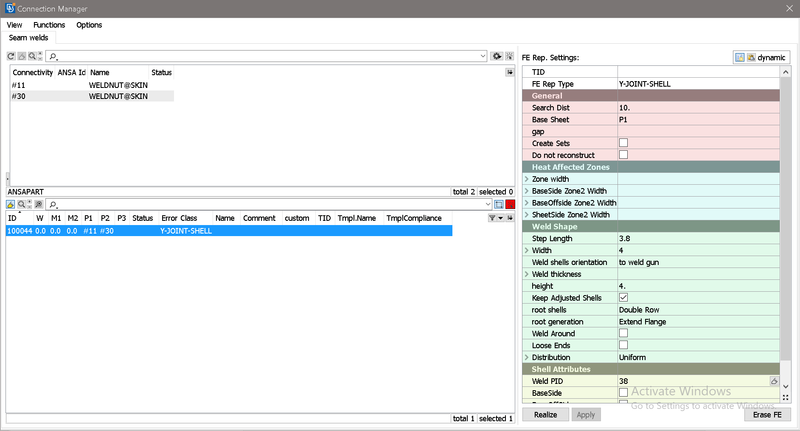Click the dotted selection icon at top search right
The image size is (800, 431).
click(x=509, y=56)
